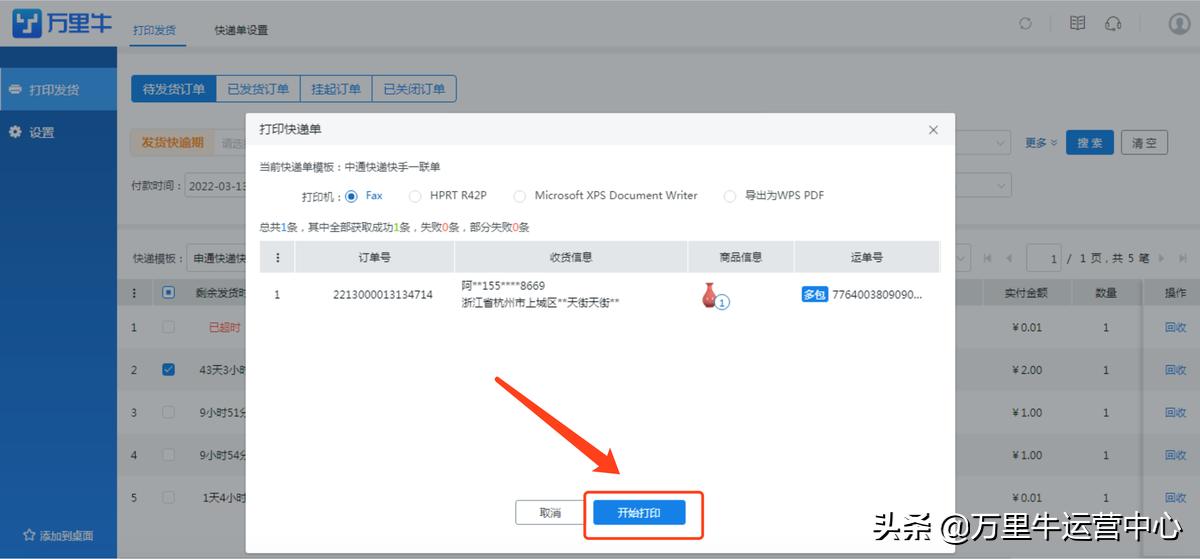
Task: Open dialog table column settings icon
Action: tap(277, 257)
